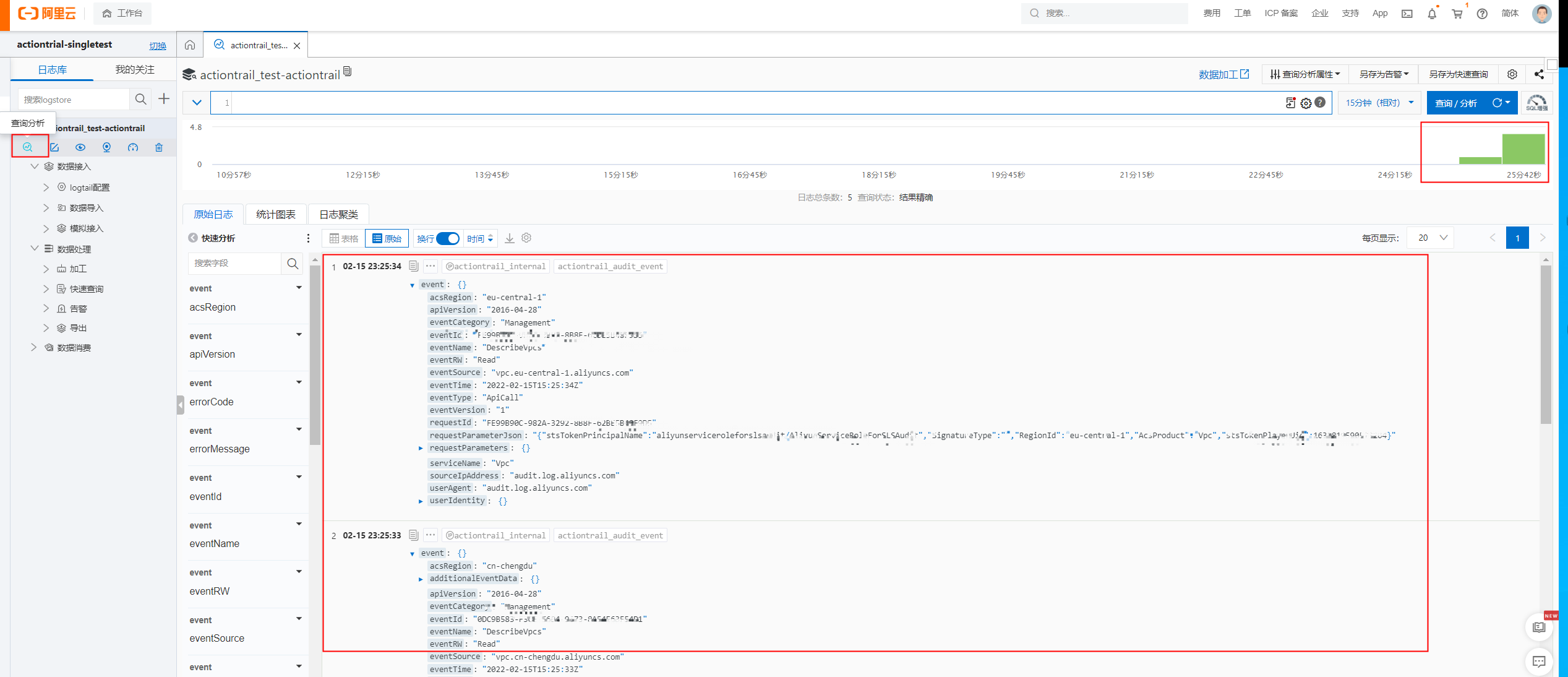1568x677 pixels.
Task: Open more options for first log entry
Action: tap(431, 266)
